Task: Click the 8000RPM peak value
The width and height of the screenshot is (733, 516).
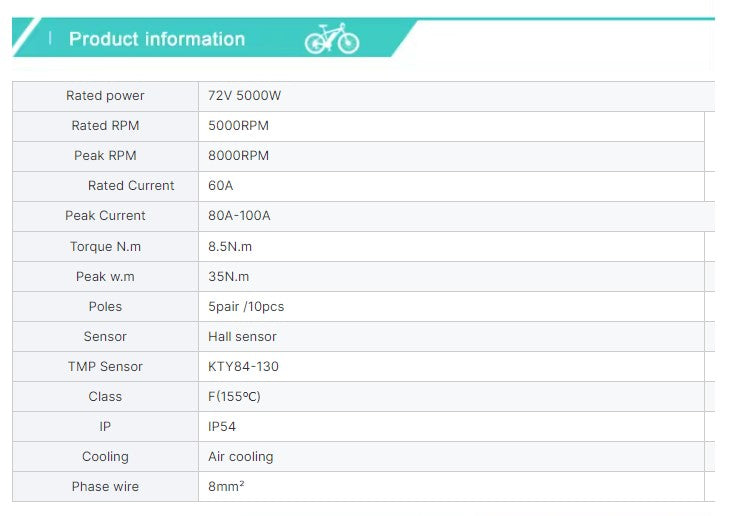Action: [238, 156]
